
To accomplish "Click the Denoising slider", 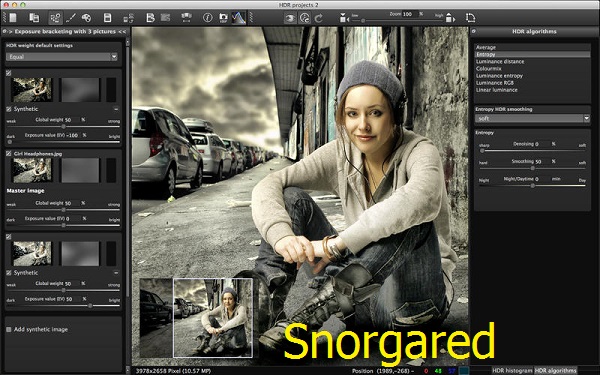I will [x=532, y=151].
